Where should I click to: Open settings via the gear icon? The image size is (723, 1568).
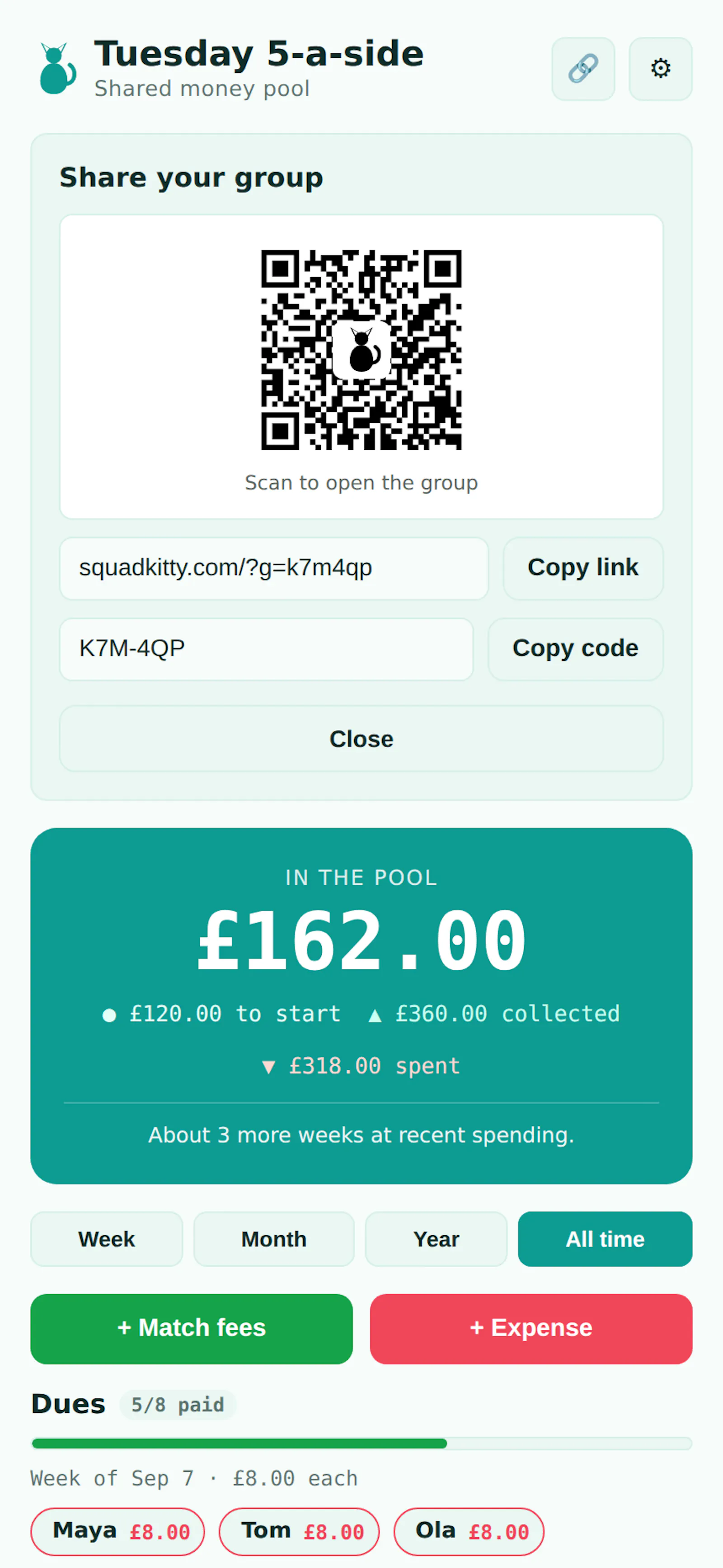pyautogui.click(x=660, y=69)
